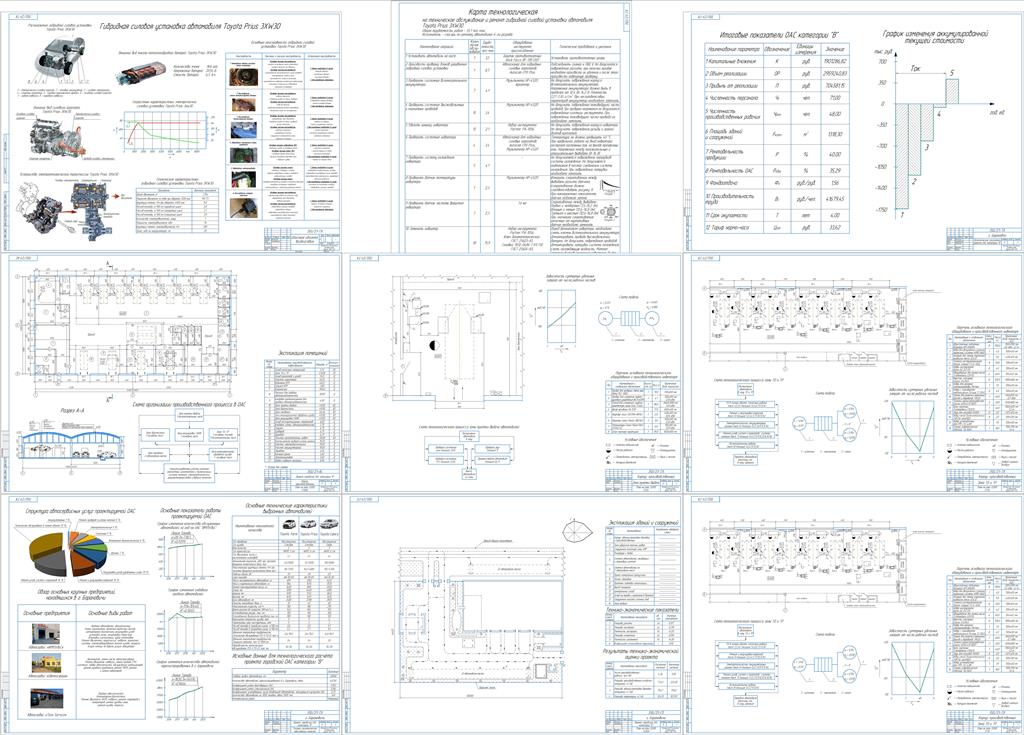1024x735 pixels.
Task: Click the 'Toyota Prius' car image in the specs table
Action: 310,525
